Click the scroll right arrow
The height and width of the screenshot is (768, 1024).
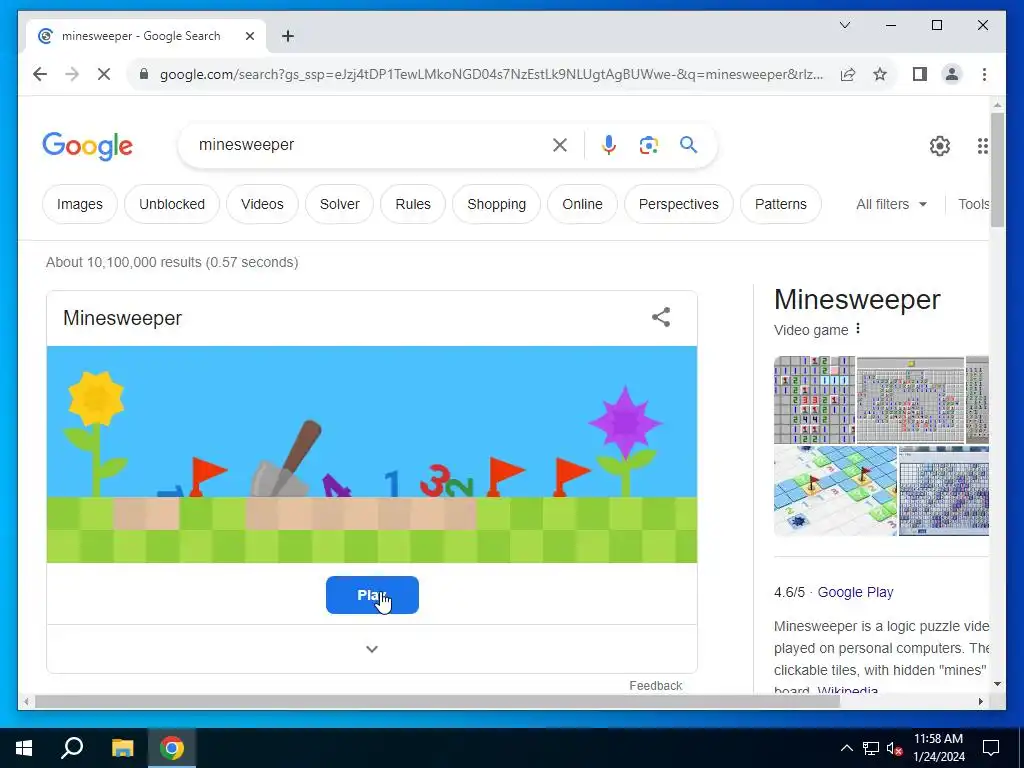click(x=980, y=701)
